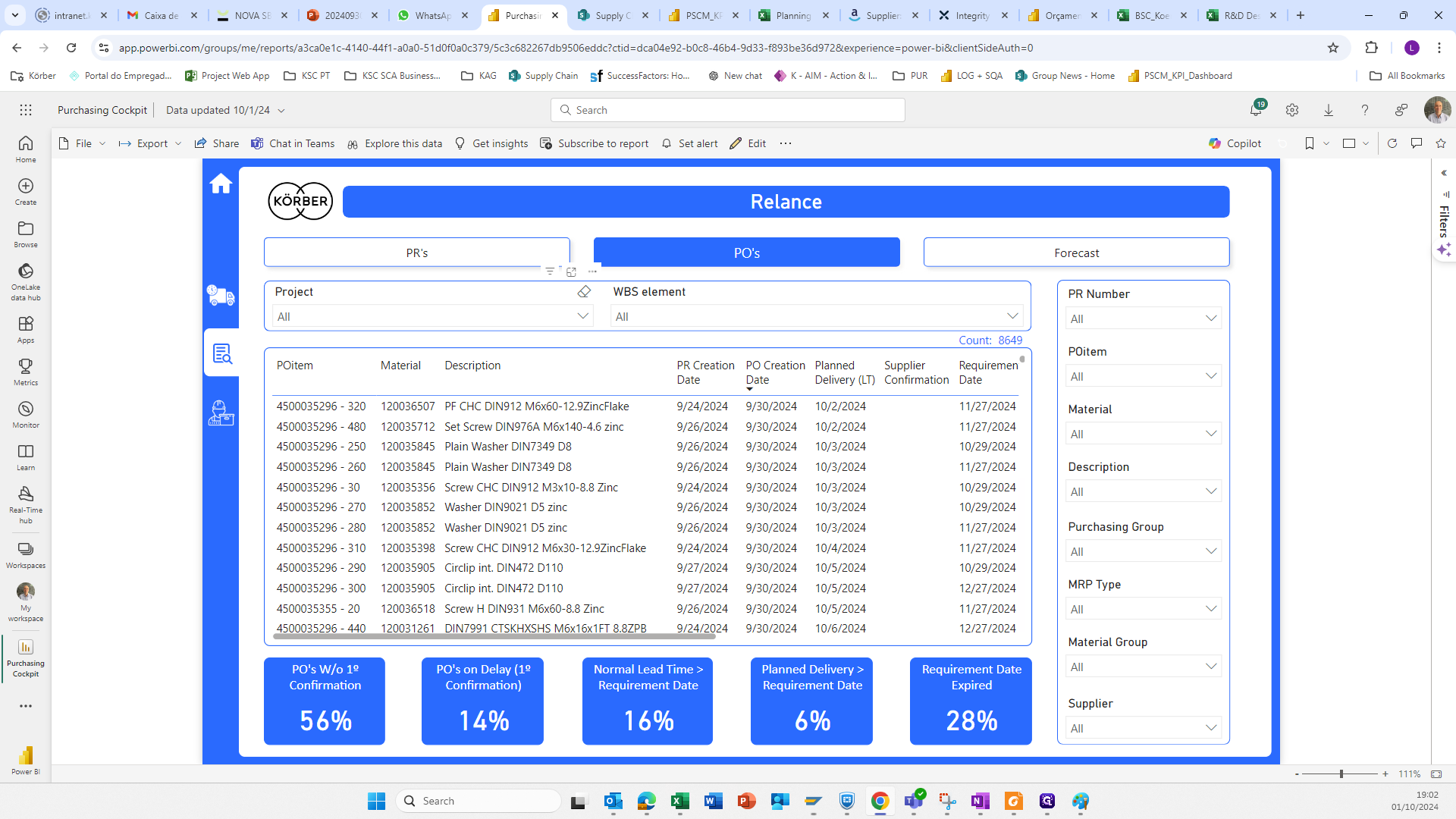Open Workspaces in the left sidebar
The height and width of the screenshot is (819, 1456).
(26, 555)
